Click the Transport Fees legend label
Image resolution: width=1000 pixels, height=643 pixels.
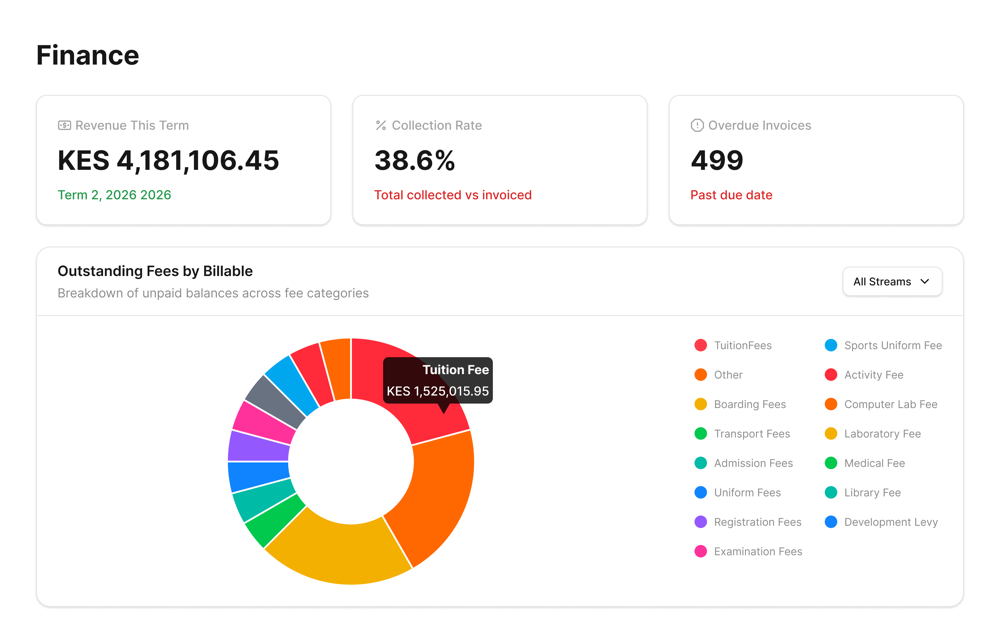tap(751, 434)
